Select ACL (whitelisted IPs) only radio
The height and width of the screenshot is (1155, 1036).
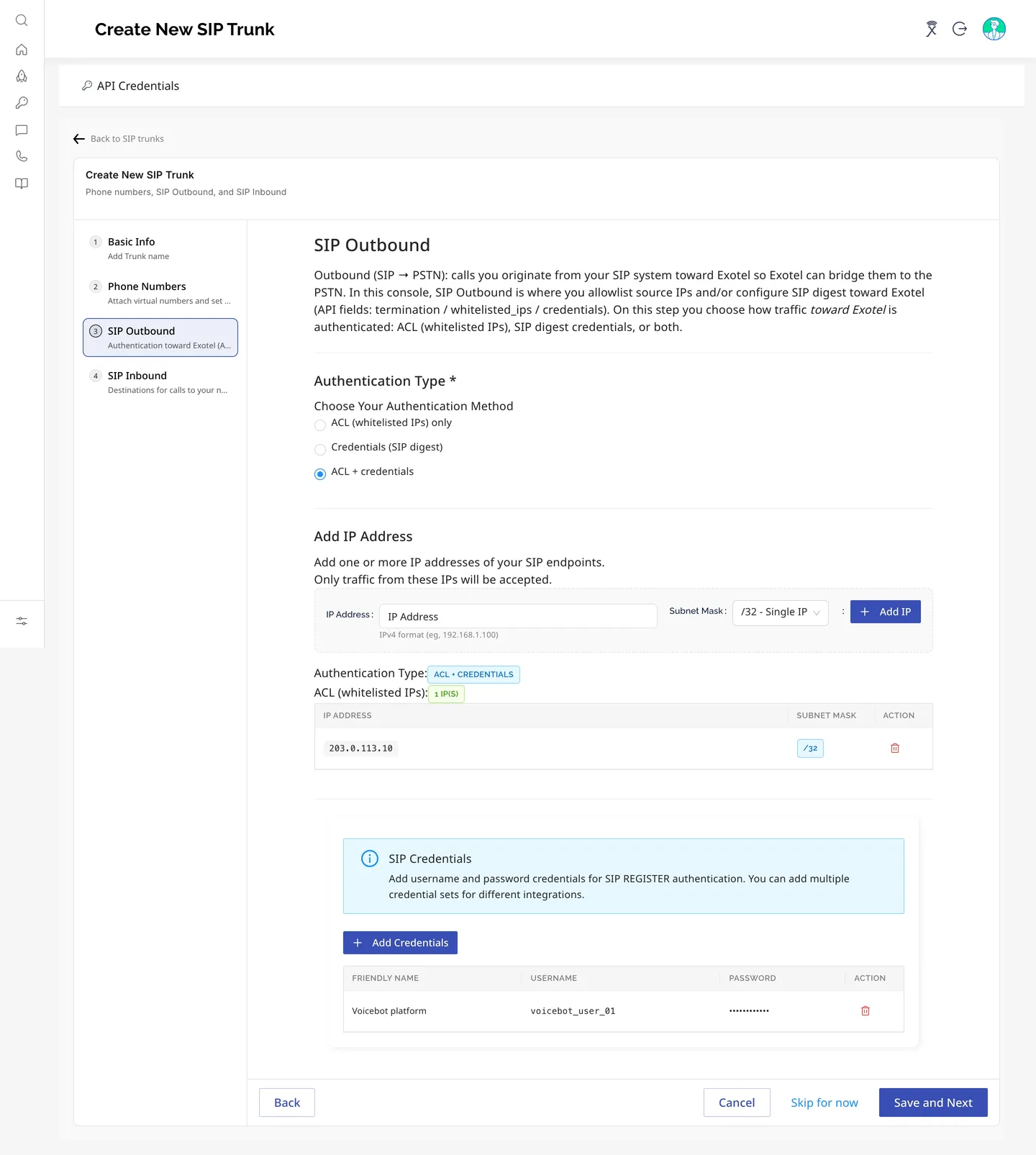click(320, 425)
